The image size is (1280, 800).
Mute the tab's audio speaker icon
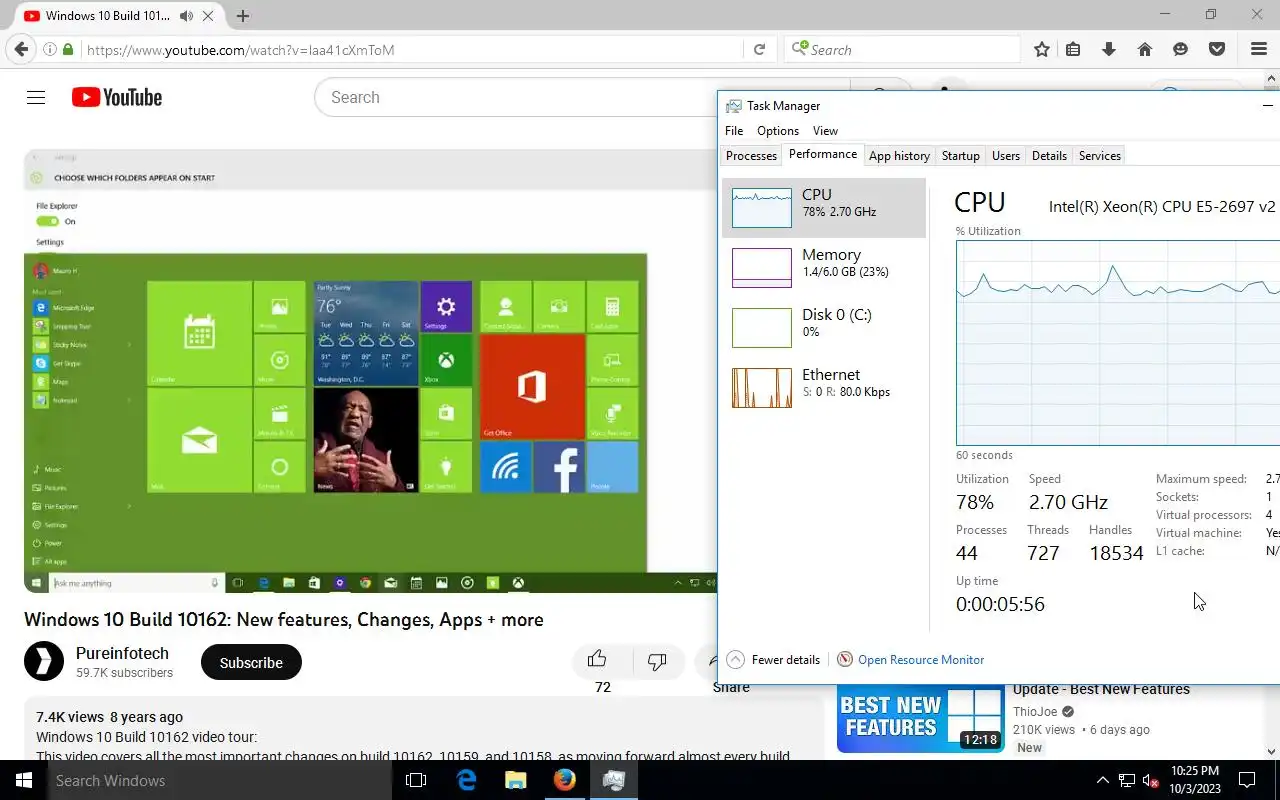tap(187, 16)
